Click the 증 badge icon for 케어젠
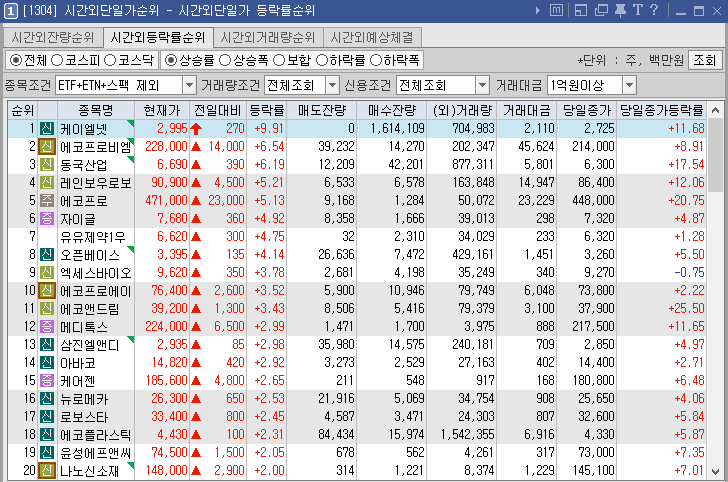 (46, 381)
